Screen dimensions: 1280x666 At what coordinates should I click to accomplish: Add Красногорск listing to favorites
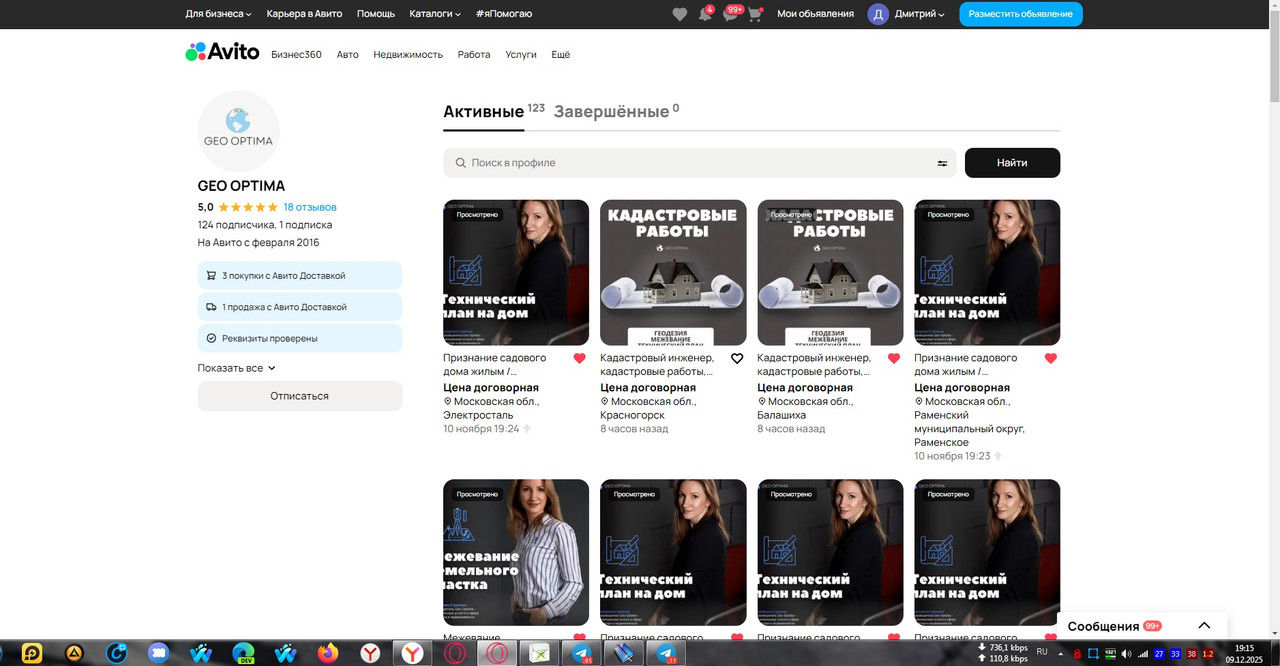coord(737,358)
